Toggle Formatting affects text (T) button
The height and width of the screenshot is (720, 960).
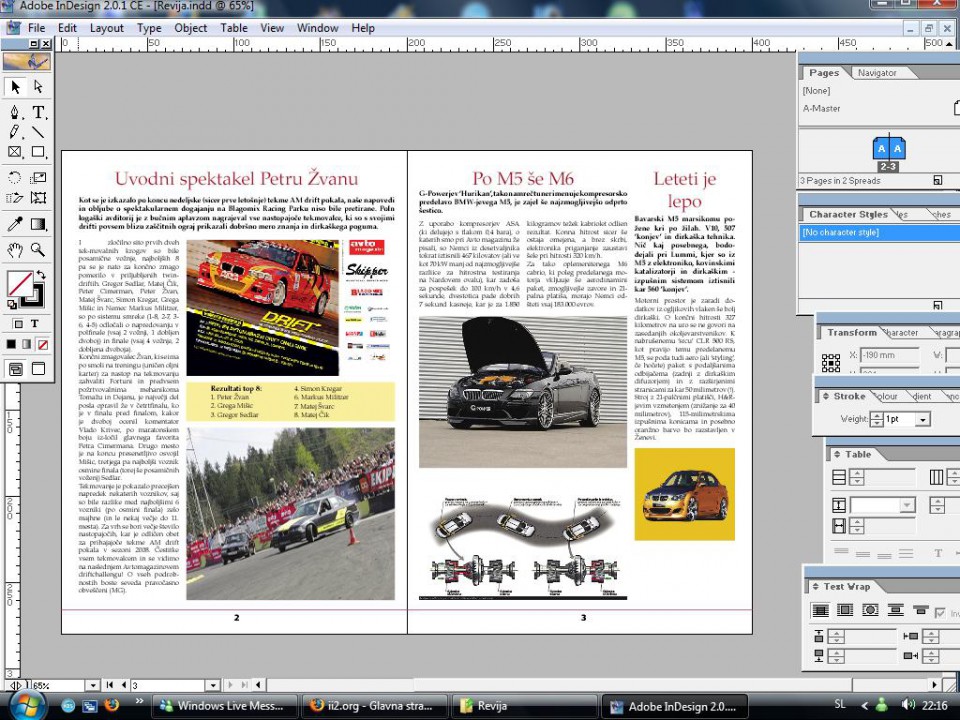pos(35,324)
